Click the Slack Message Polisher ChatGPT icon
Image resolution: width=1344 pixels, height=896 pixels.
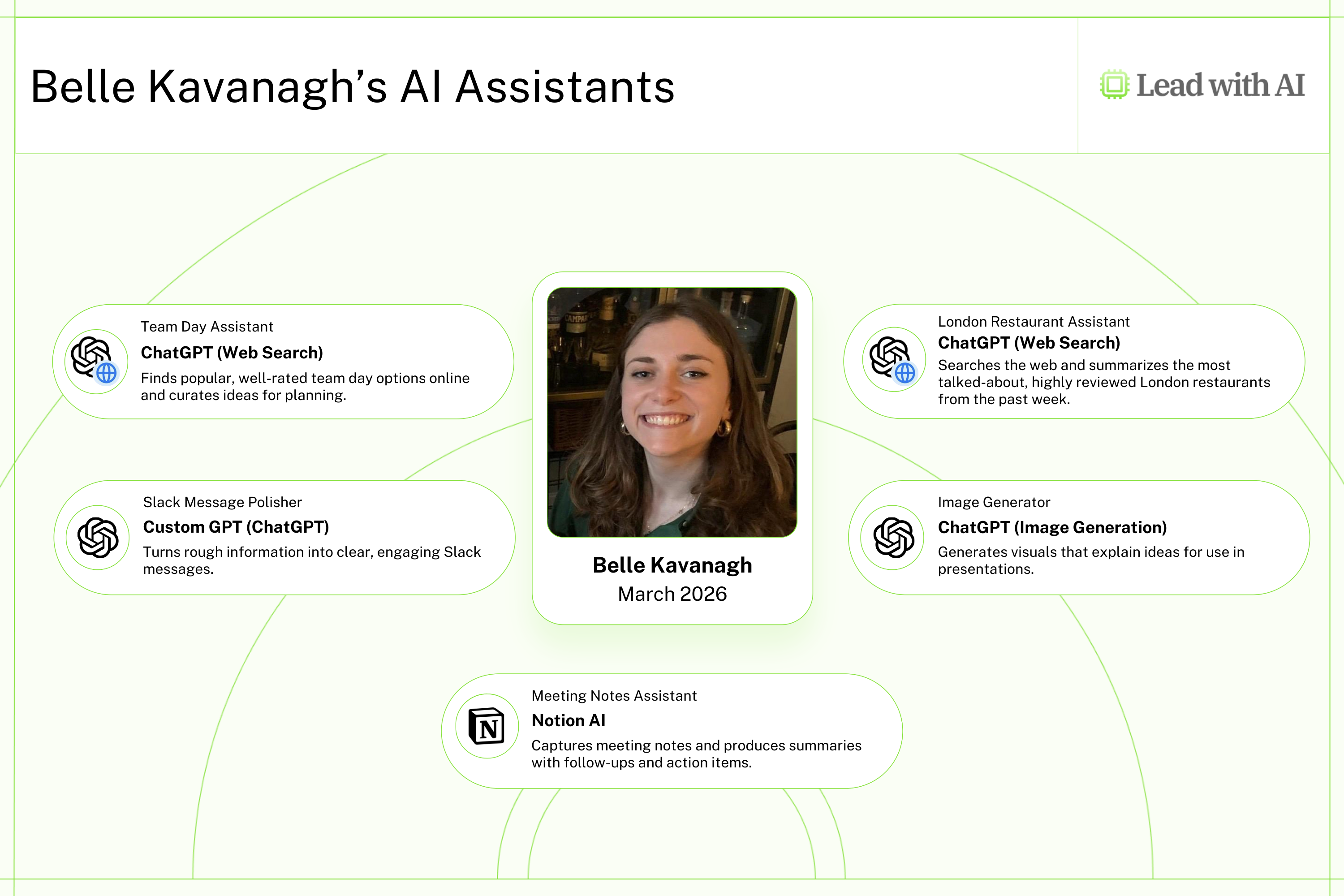pyautogui.click(x=98, y=537)
